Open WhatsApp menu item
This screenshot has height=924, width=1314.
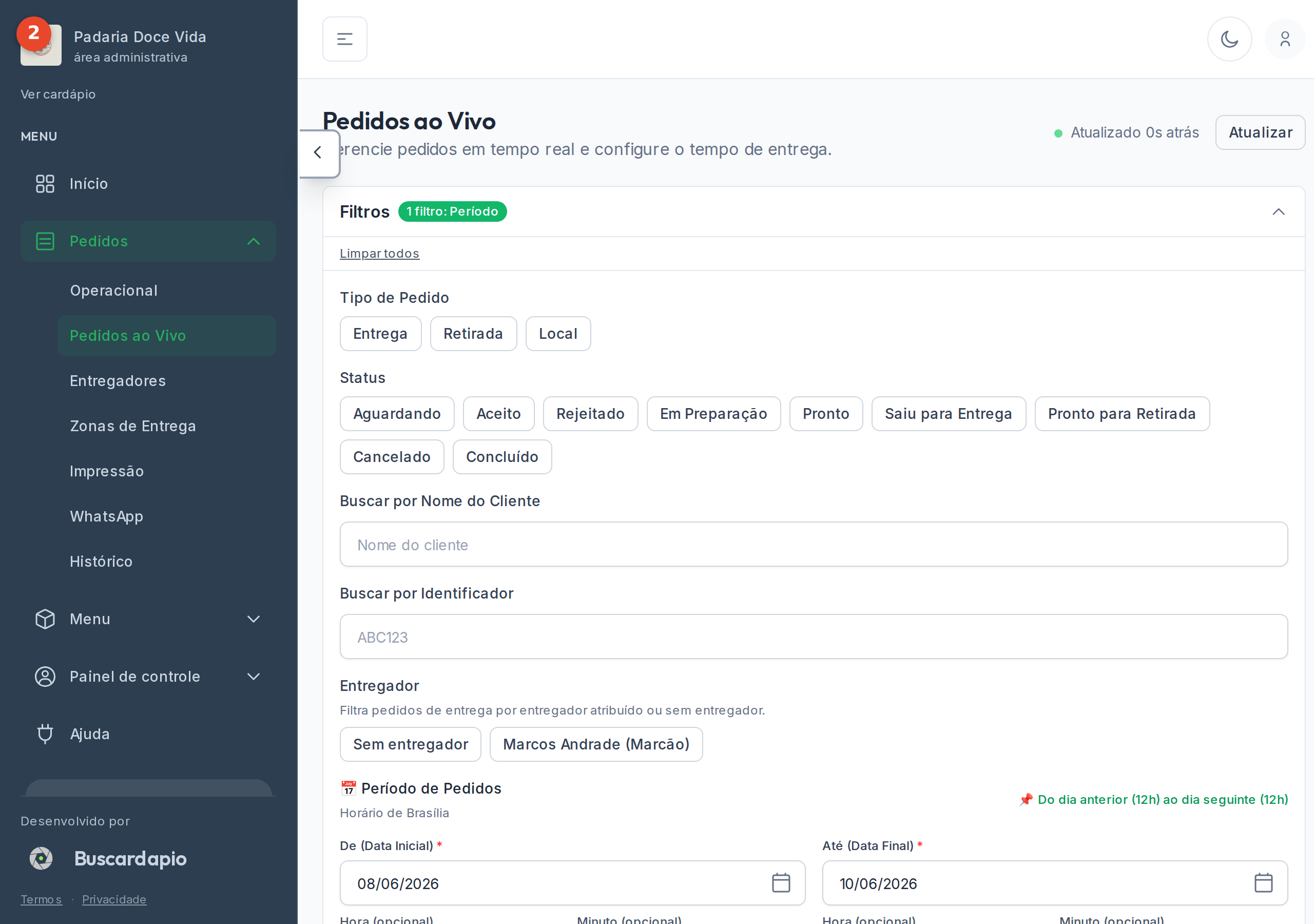point(166,516)
